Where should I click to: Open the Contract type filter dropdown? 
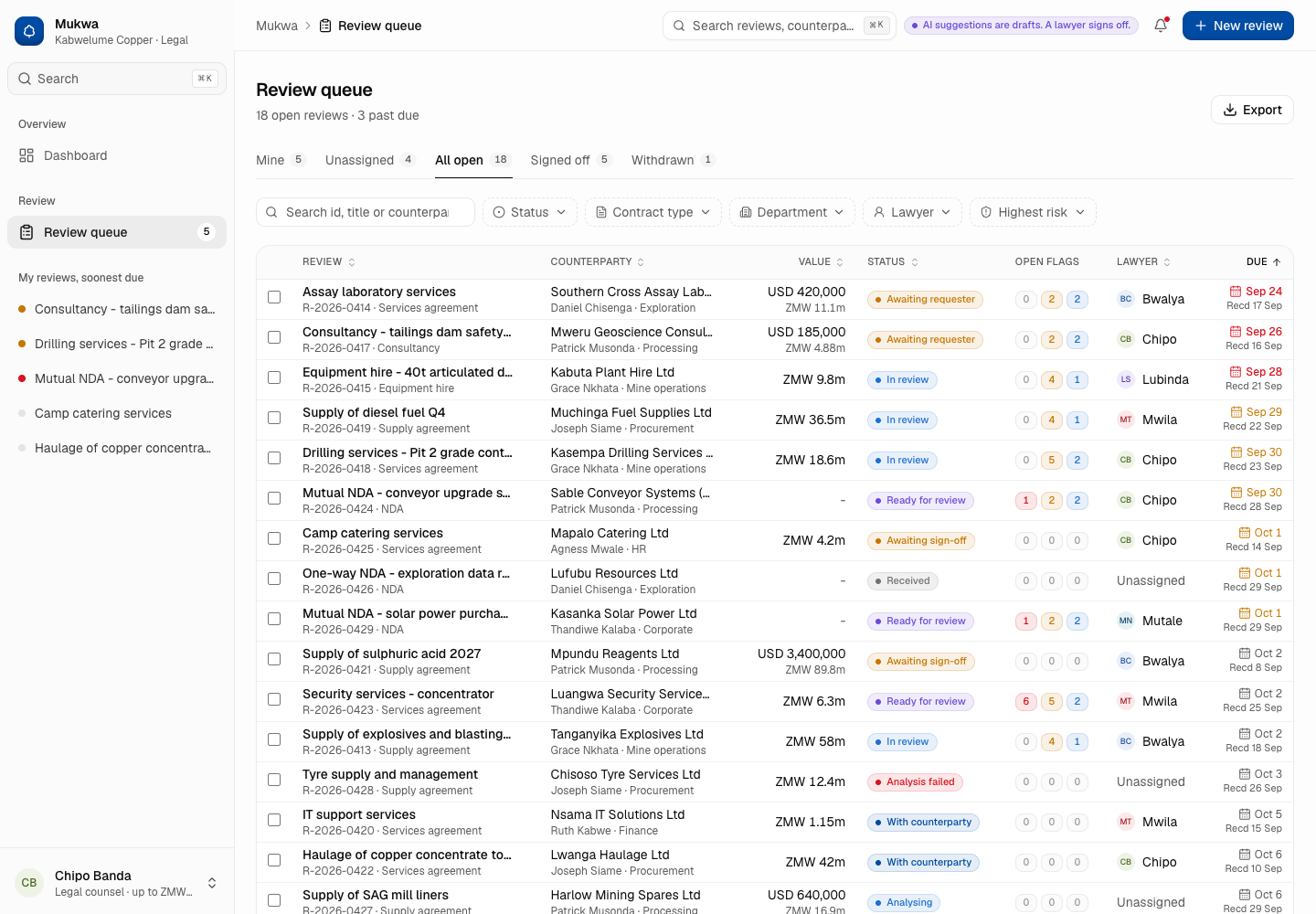tap(653, 212)
